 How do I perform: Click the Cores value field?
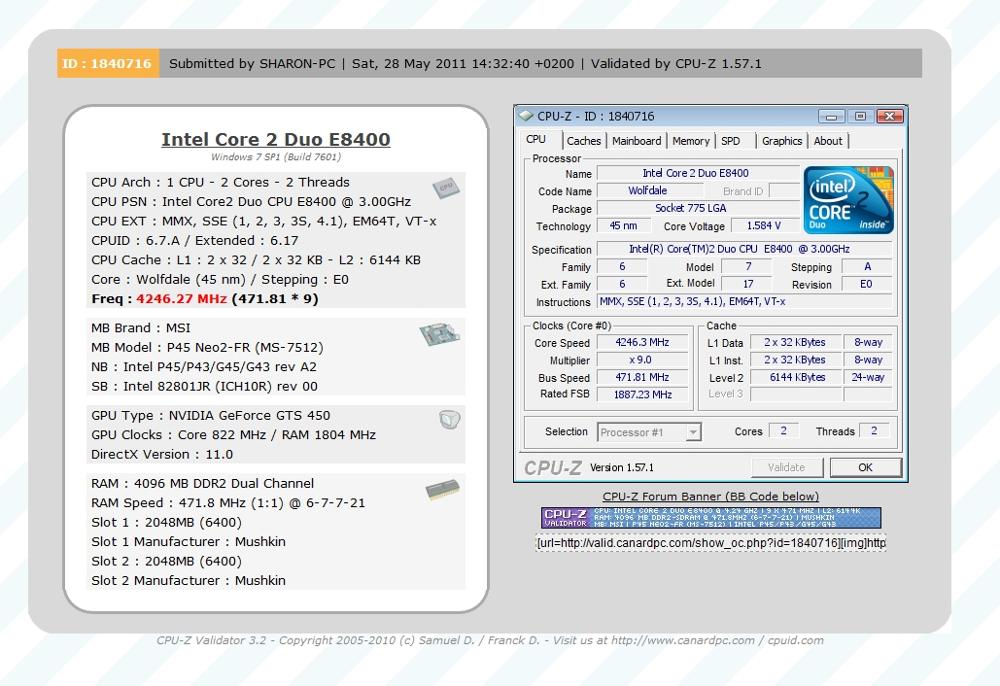point(784,431)
